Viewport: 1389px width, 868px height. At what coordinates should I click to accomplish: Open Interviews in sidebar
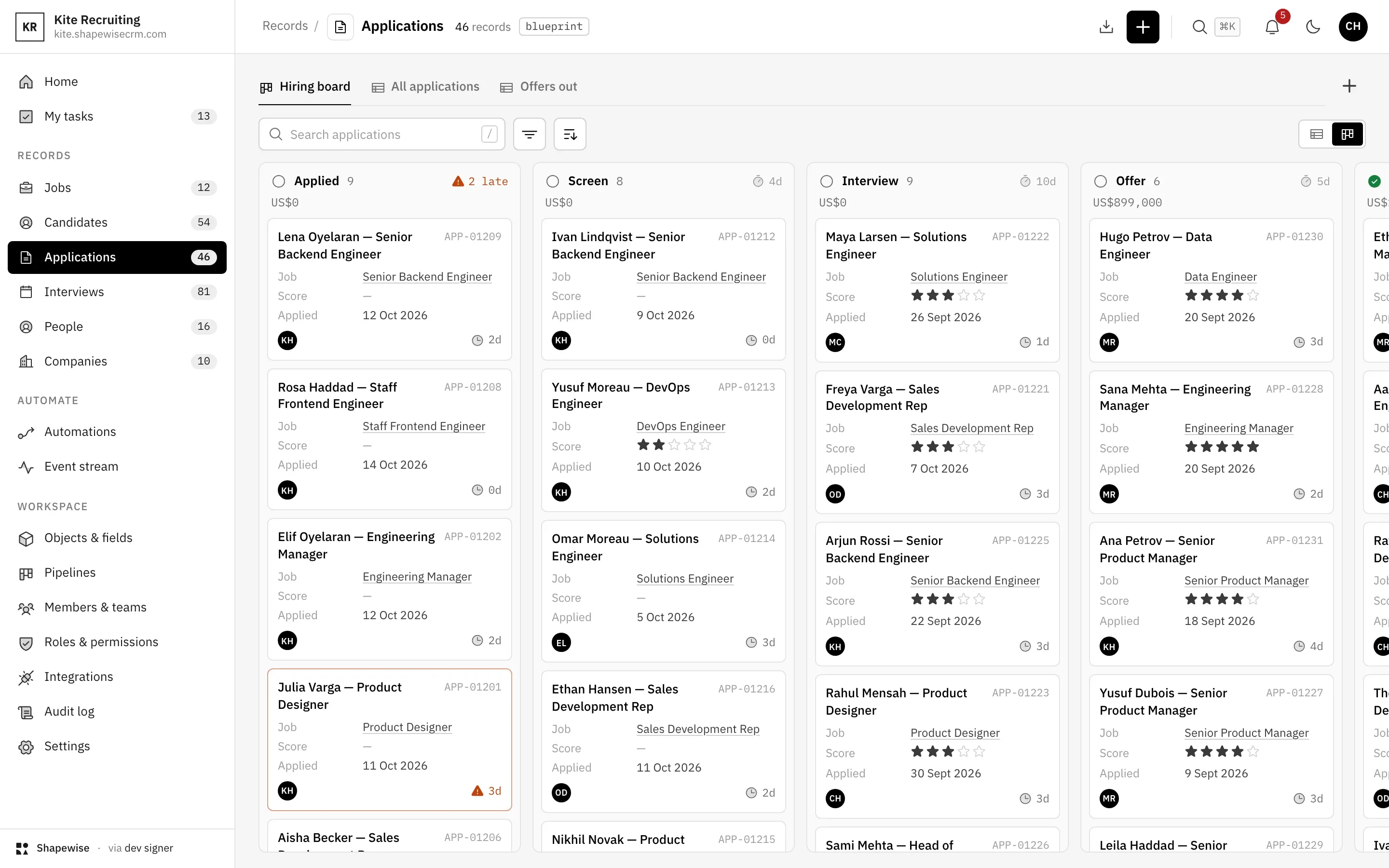pos(117,292)
